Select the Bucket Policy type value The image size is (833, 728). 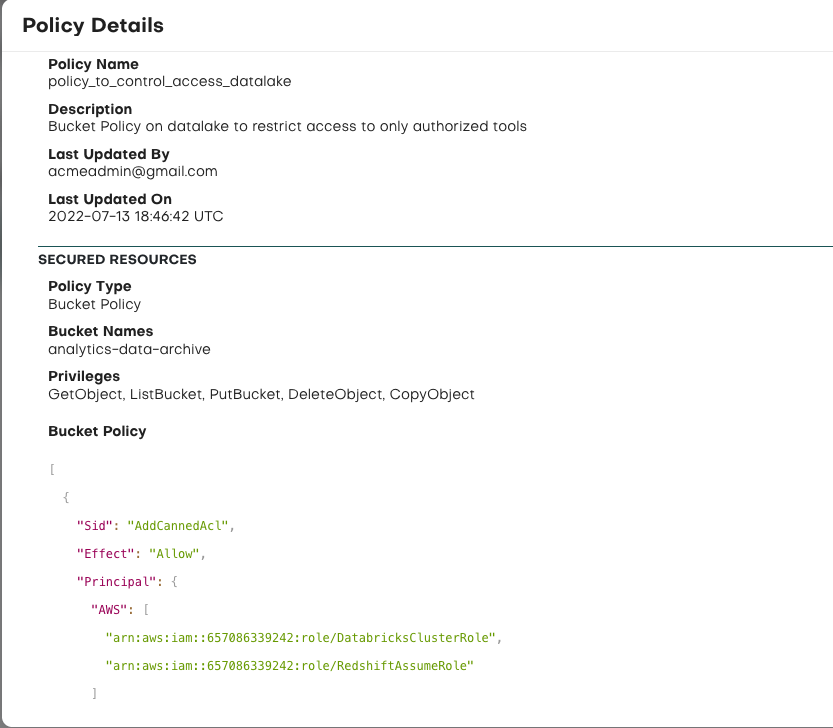coord(94,304)
